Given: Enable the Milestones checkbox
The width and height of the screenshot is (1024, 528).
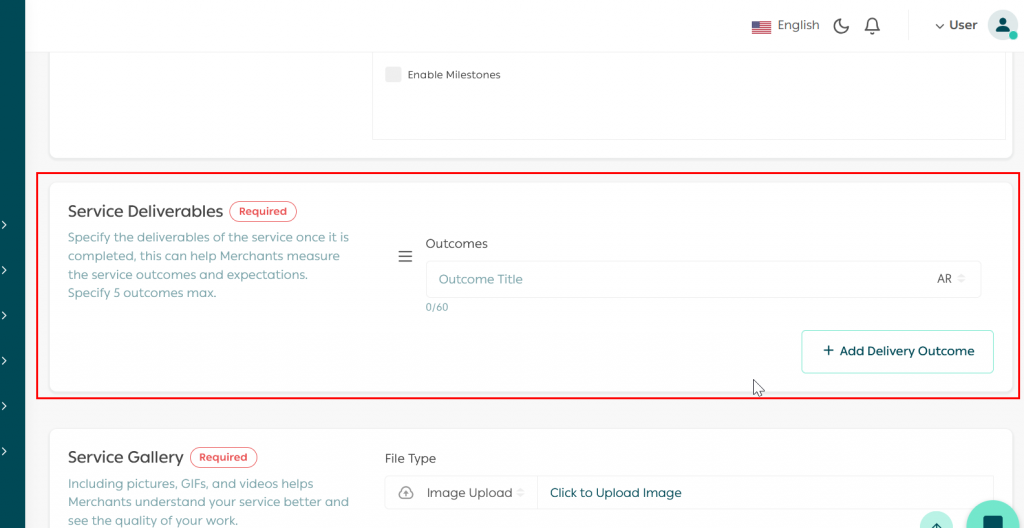Looking at the screenshot, I should 394,75.
